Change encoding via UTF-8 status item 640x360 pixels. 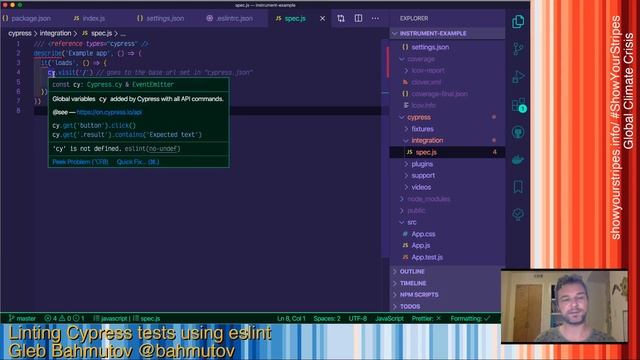point(358,318)
